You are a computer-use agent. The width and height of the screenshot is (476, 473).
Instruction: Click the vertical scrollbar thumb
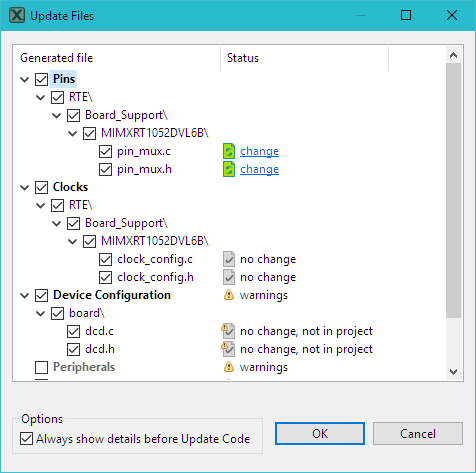[453, 190]
